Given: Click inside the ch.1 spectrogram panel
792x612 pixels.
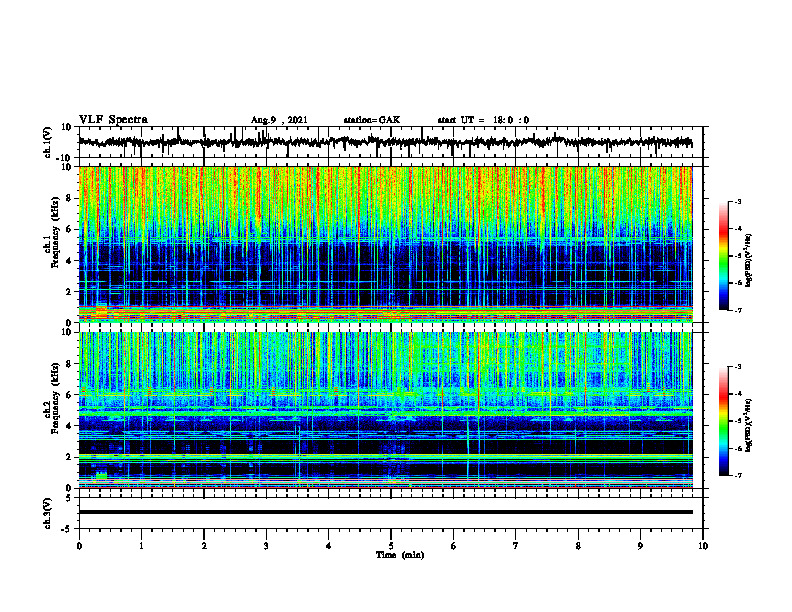Looking at the screenshot, I should pyautogui.click(x=385, y=244).
